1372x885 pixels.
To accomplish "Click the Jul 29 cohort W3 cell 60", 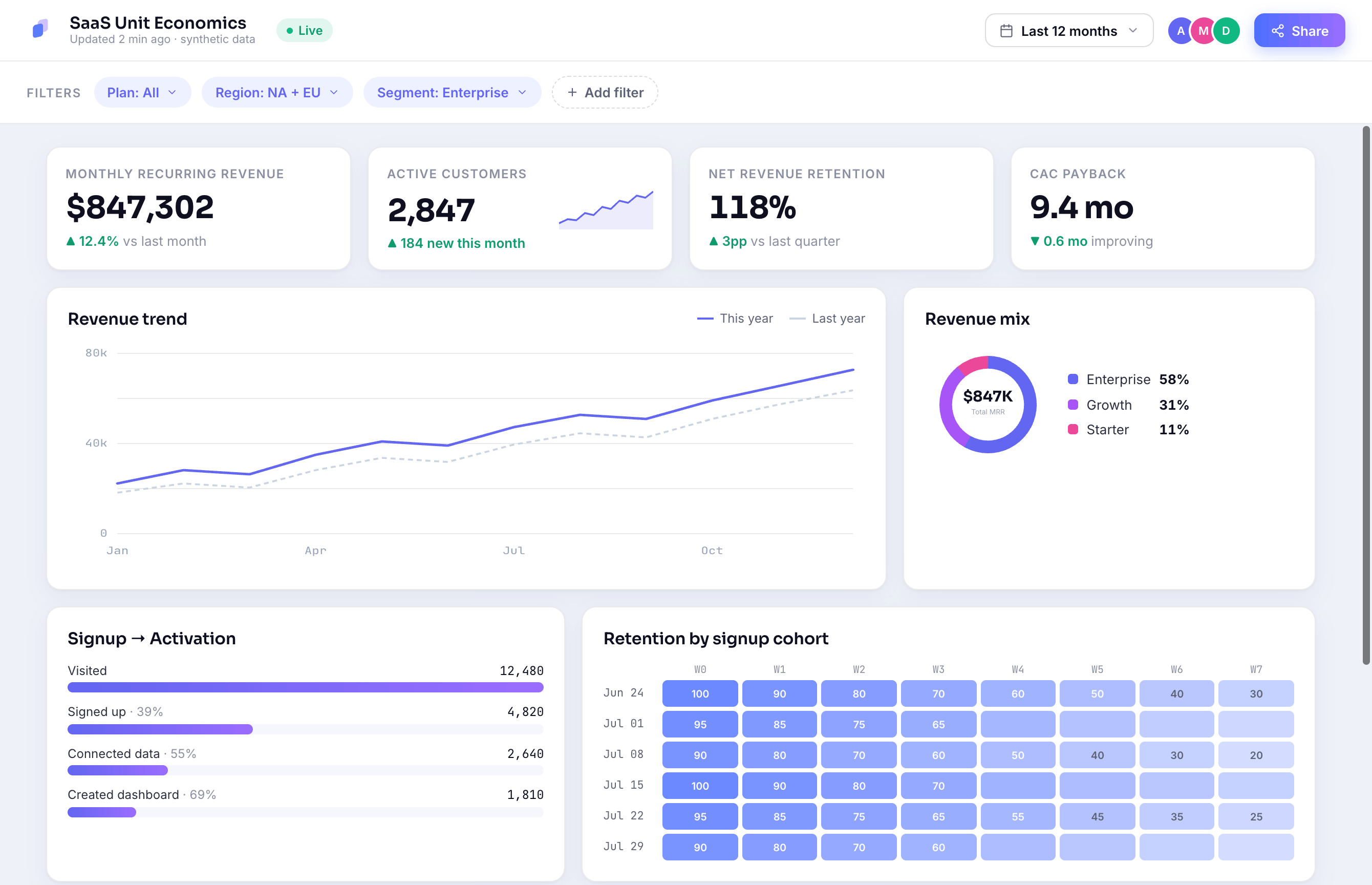I will 938,848.
